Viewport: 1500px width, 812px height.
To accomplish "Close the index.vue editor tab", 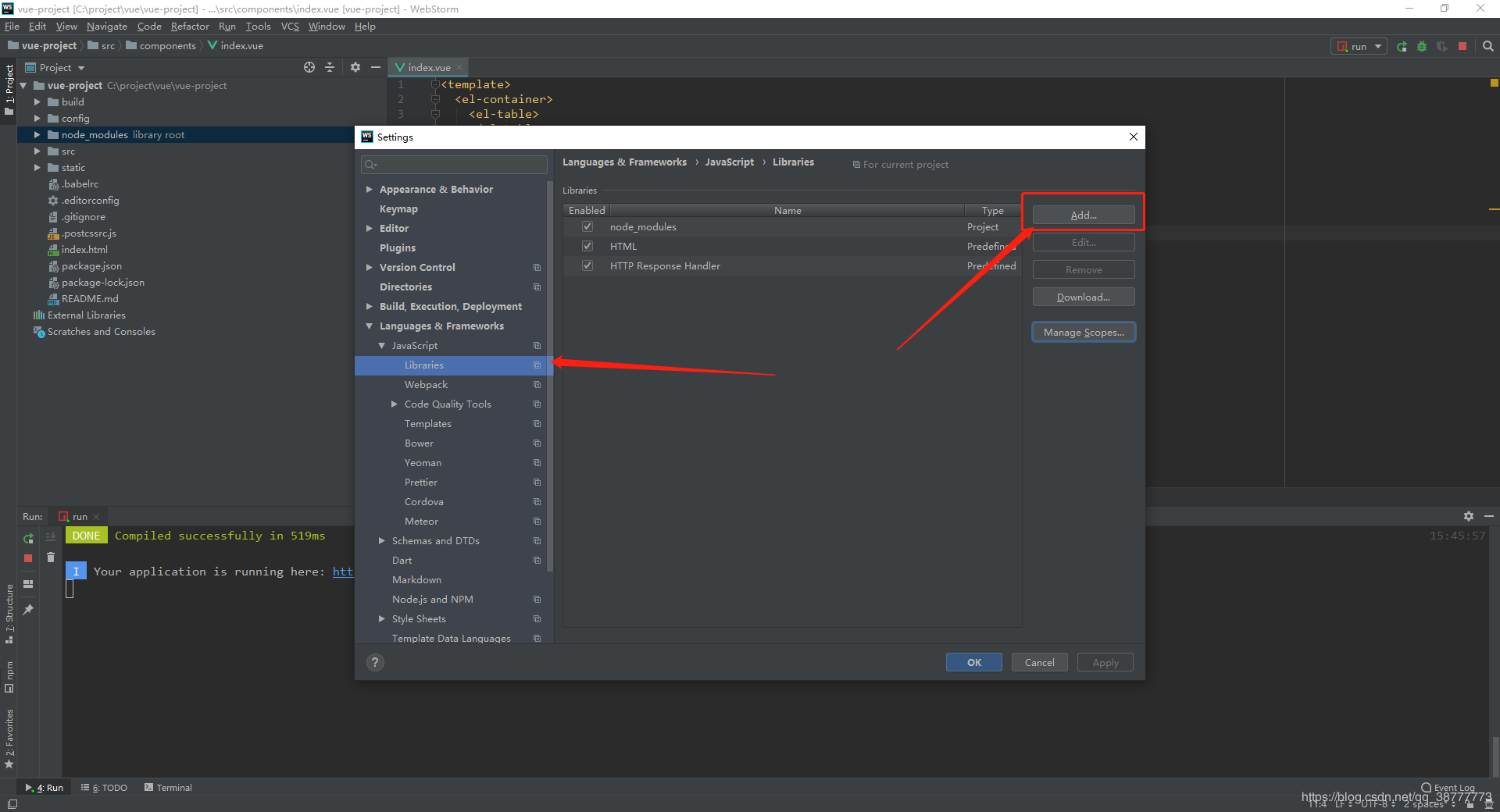I will coord(459,68).
